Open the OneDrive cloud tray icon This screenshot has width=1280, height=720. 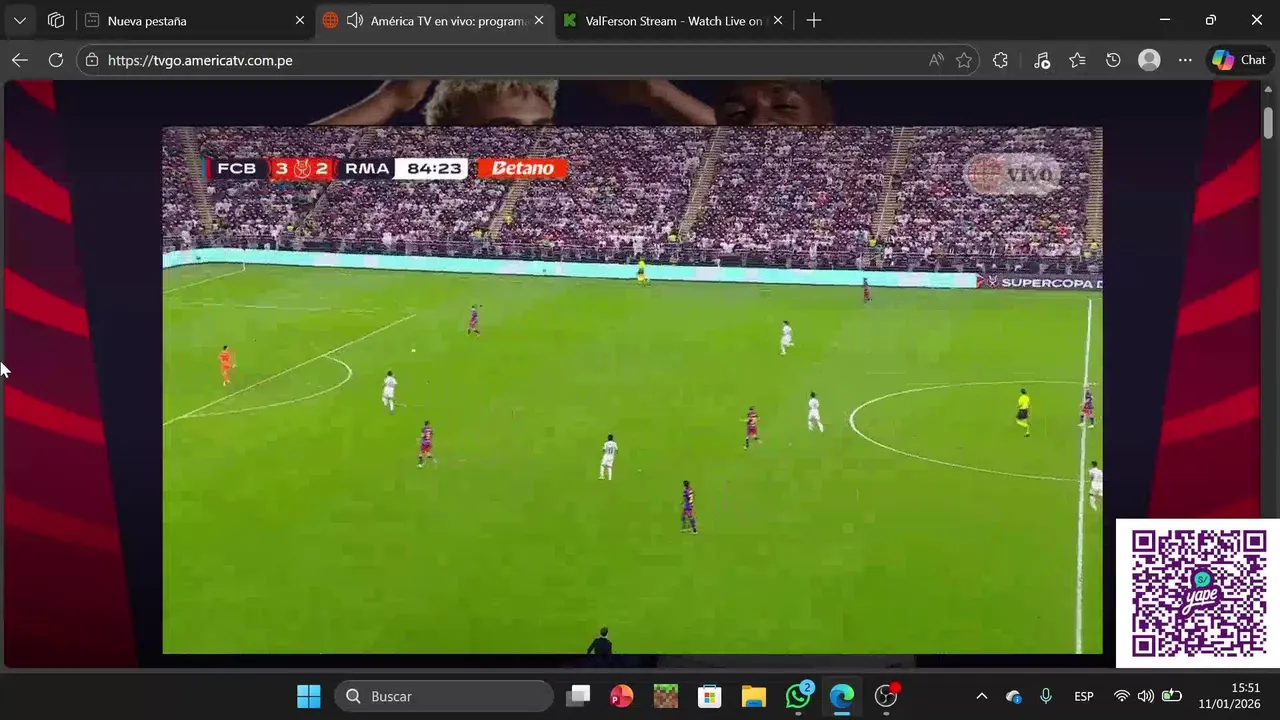point(1014,696)
